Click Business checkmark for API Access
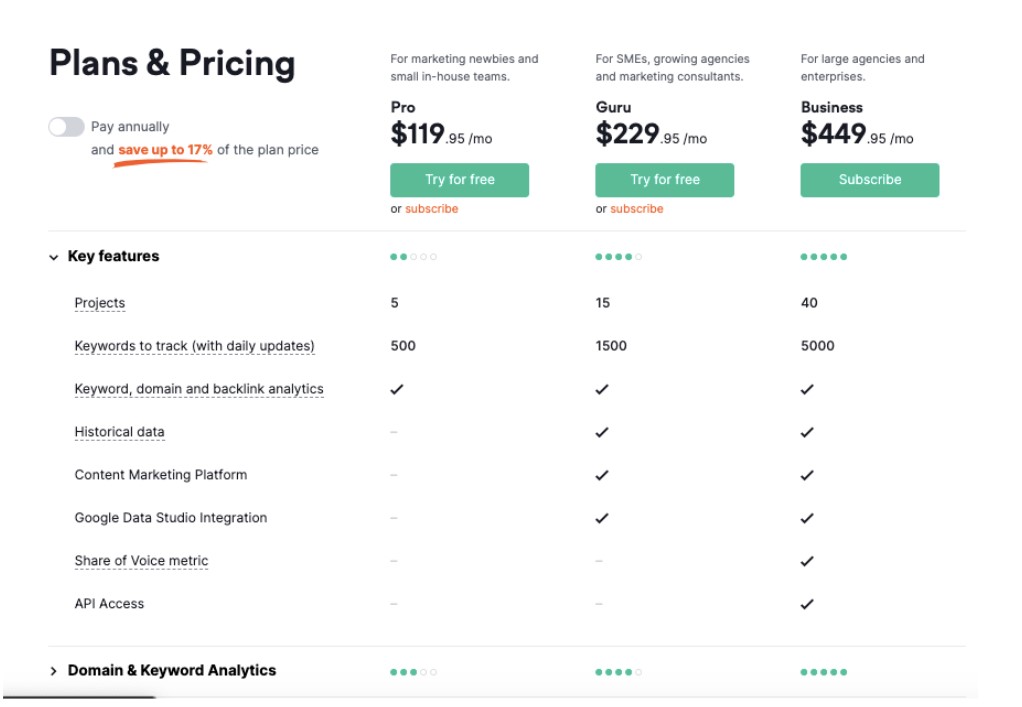The width and height of the screenshot is (1022, 707). [x=807, y=604]
